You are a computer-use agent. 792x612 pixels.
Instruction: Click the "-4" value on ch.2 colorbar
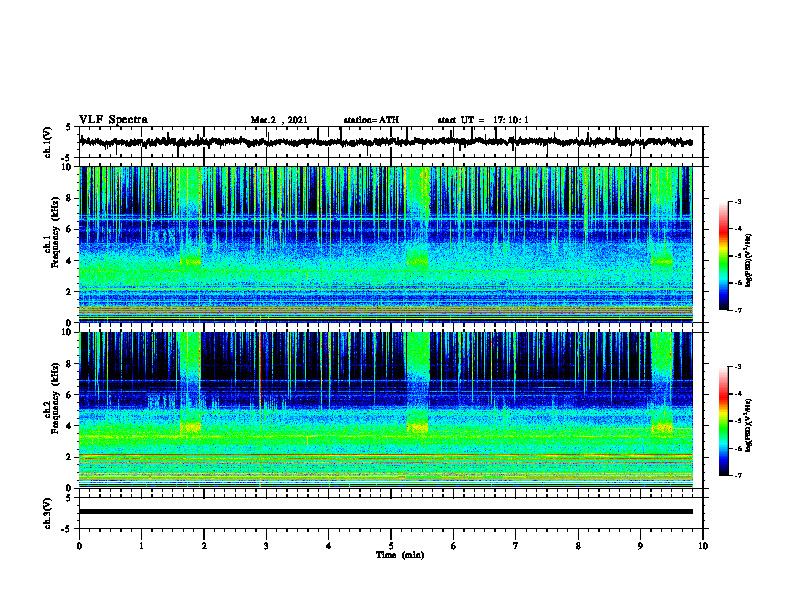(737, 394)
